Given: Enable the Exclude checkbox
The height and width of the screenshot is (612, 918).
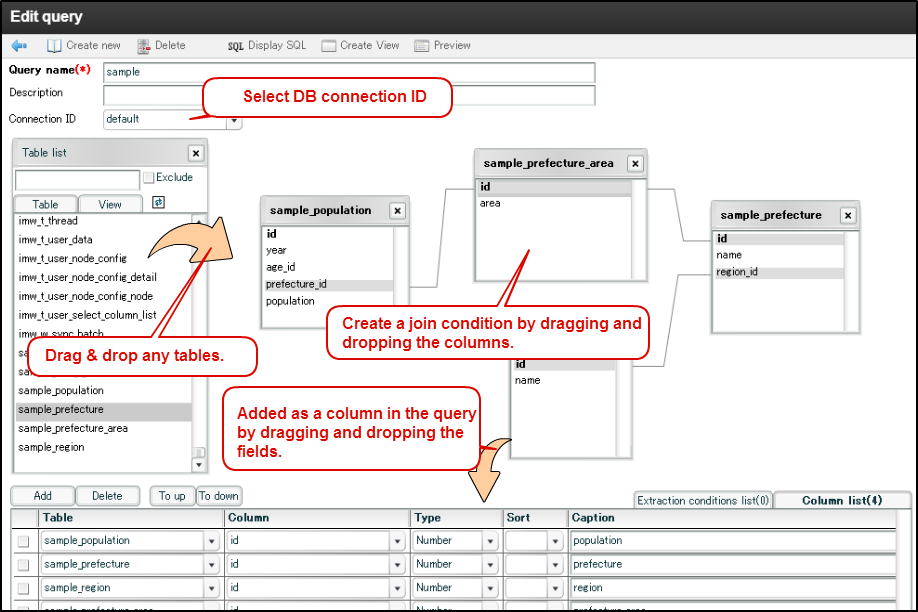Looking at the screenshot, I should tap(149, 178).
